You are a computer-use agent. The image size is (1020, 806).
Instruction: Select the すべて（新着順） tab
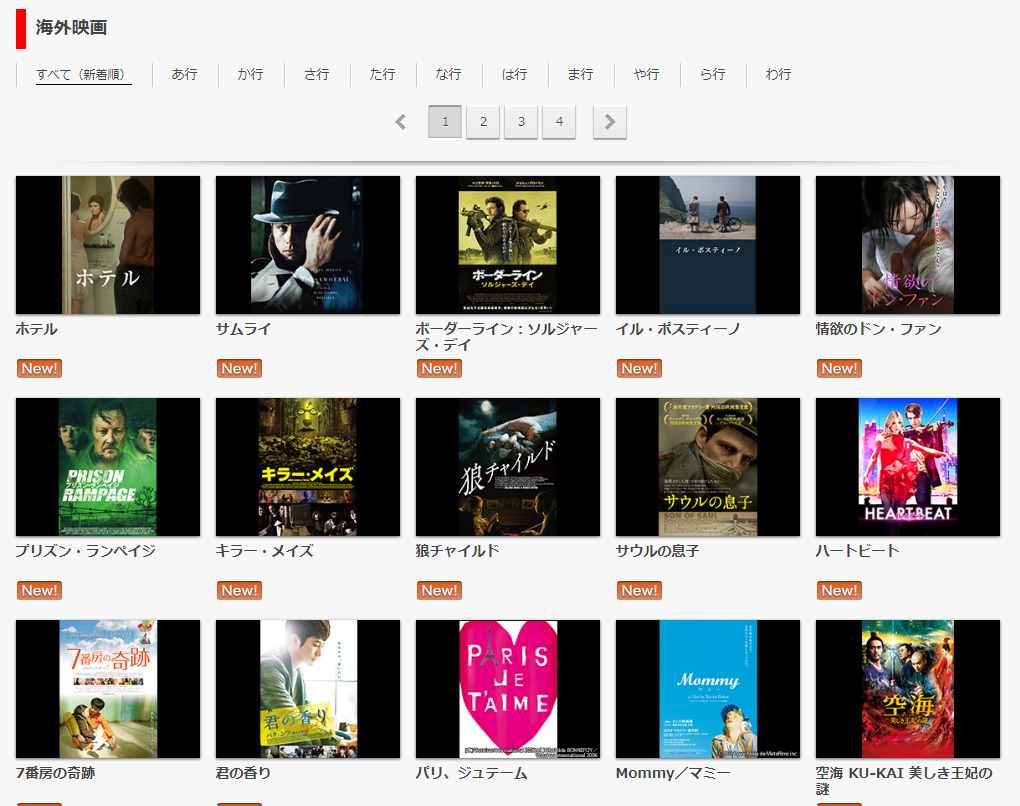click(x=83, y=74)
